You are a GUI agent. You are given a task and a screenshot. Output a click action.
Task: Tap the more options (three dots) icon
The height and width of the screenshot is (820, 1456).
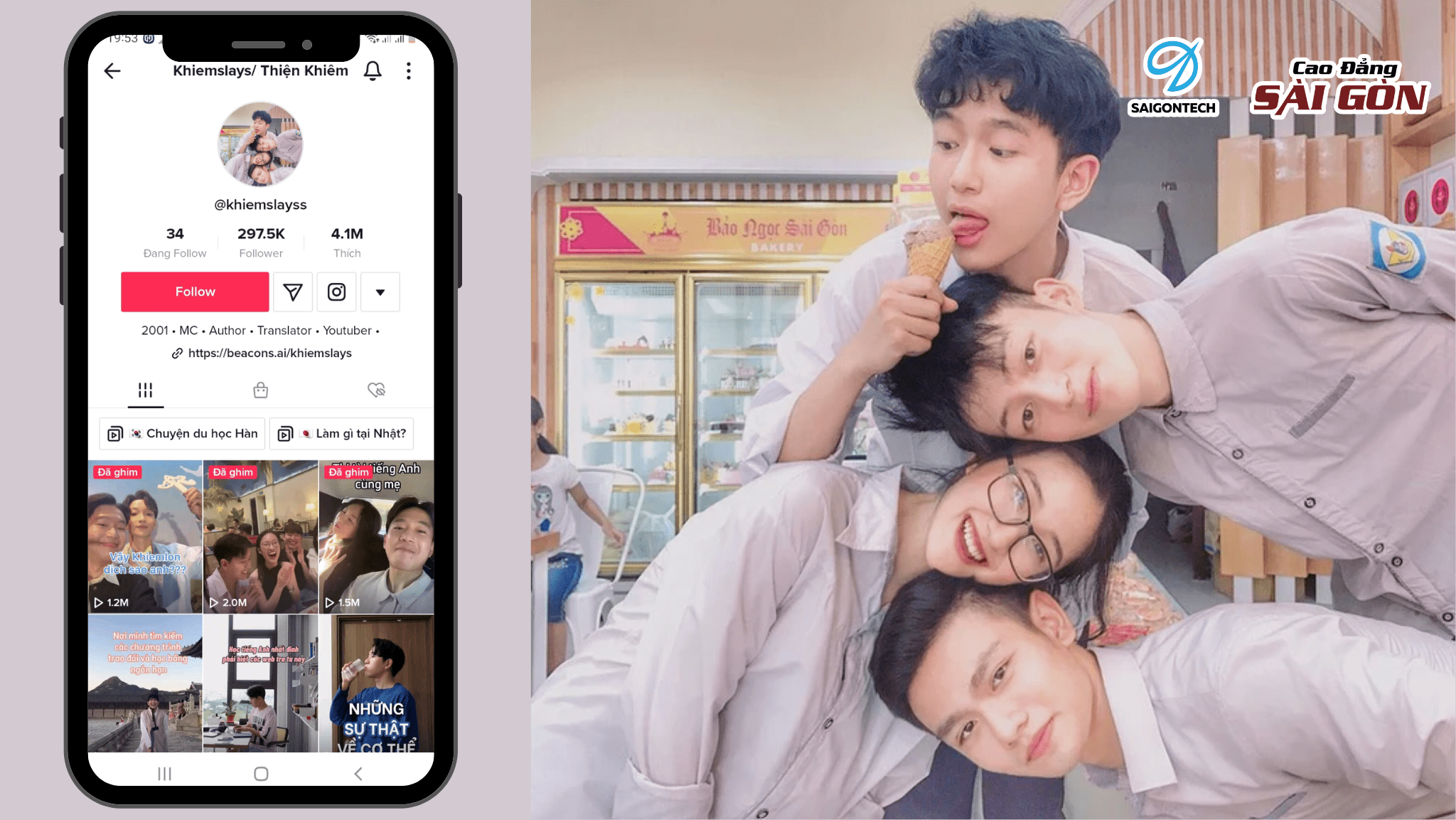point(409,70)
